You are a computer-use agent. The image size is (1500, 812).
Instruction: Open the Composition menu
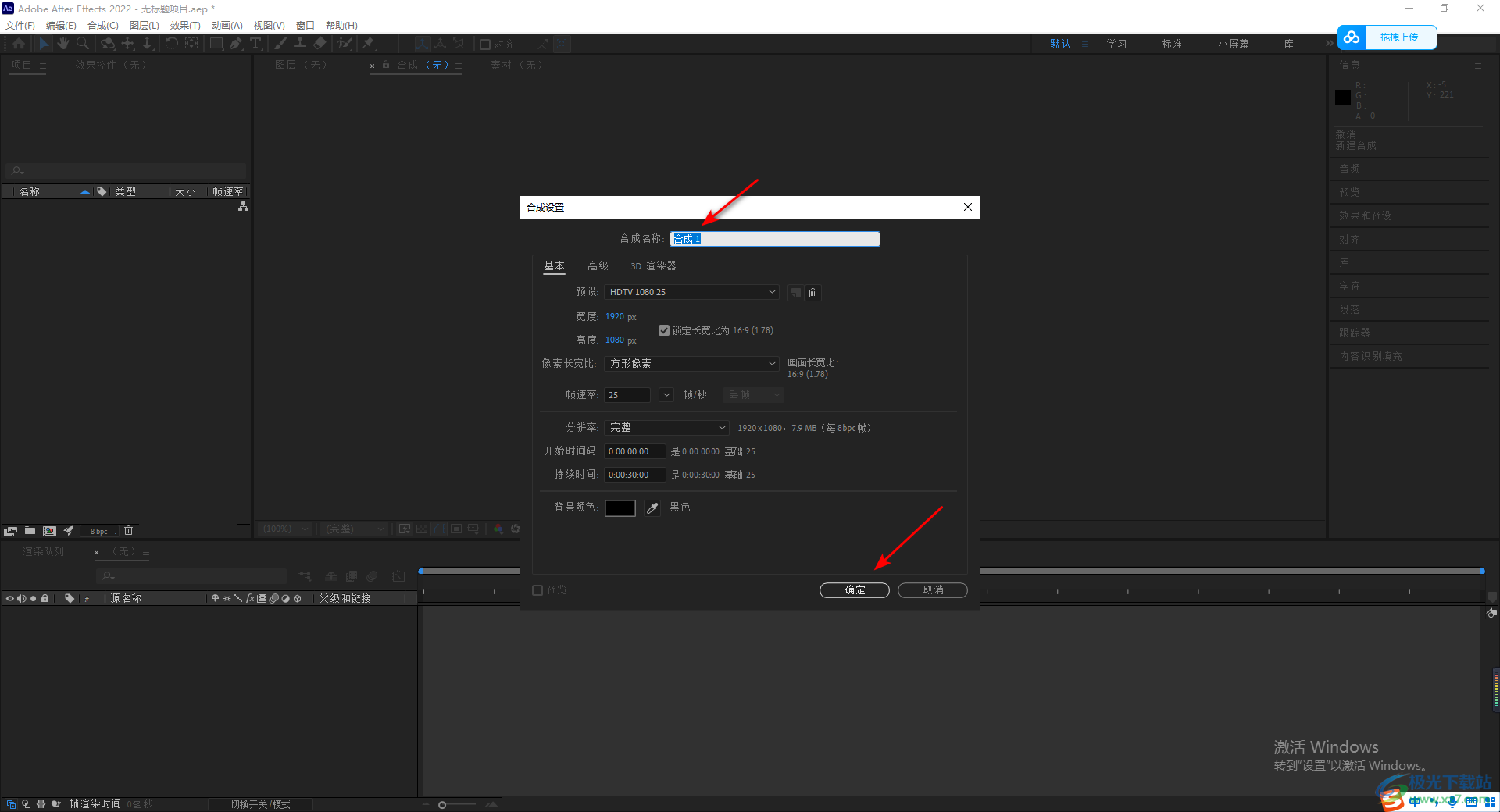point(103,25)
